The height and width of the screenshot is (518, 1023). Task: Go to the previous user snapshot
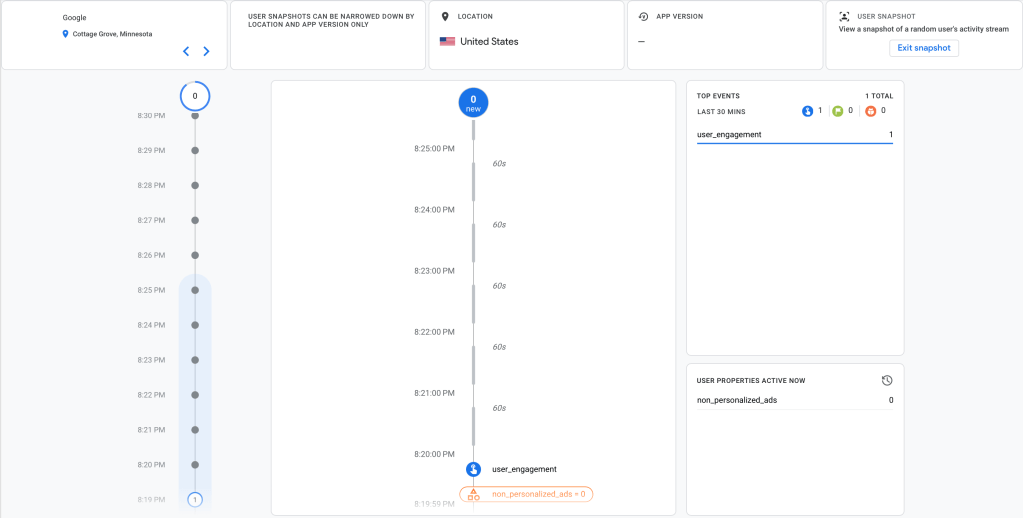click(186, 51)
